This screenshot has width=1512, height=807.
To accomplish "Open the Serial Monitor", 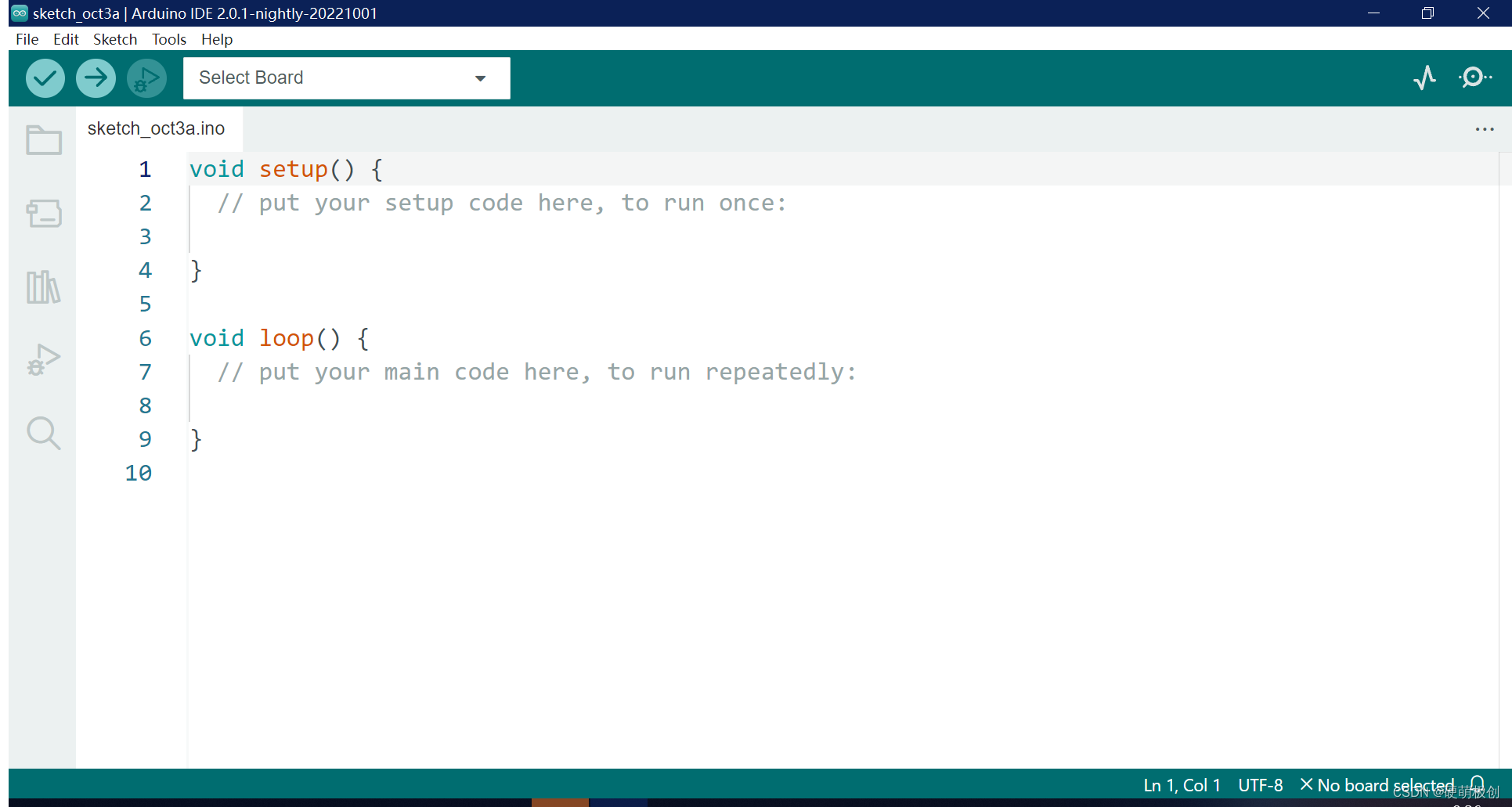I will click(x=1475, y=77).
